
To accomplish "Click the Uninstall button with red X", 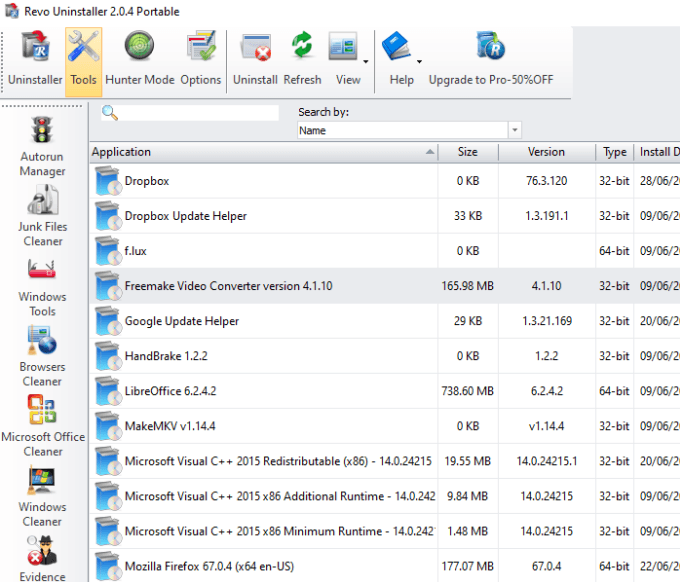I will (255, 59).
